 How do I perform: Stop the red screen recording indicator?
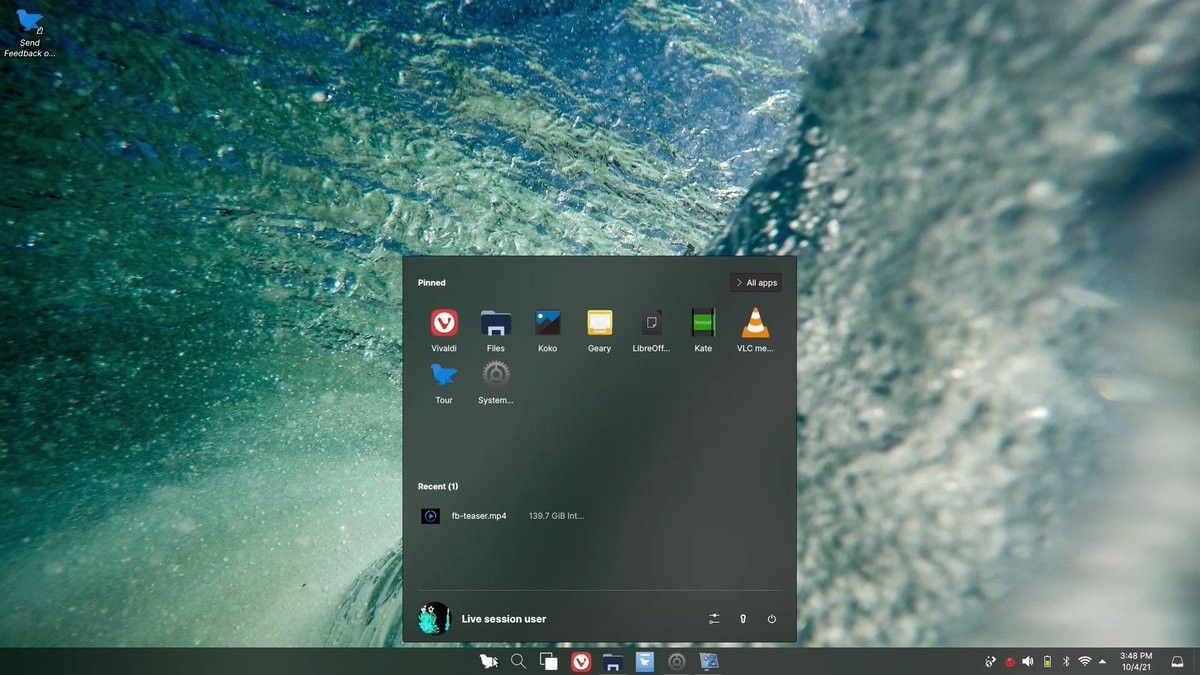point(1008,661)
